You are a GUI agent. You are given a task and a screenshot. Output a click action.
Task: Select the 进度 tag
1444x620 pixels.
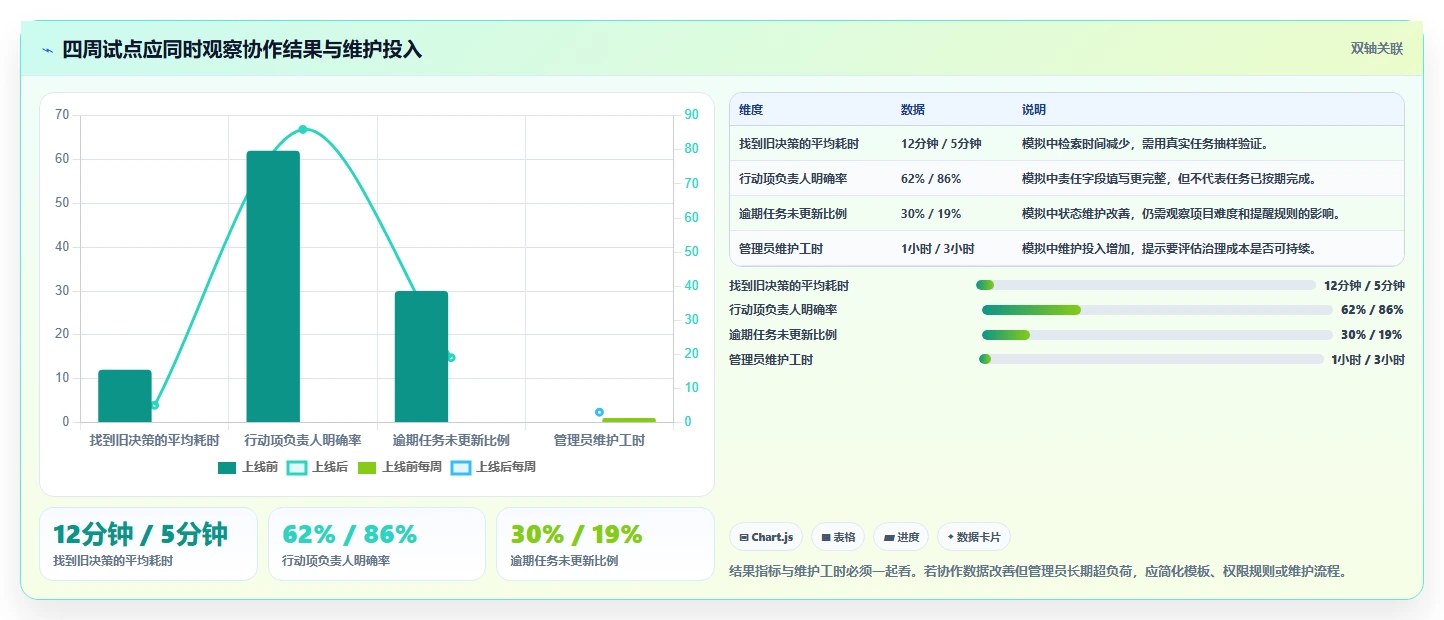coord(901,537)
